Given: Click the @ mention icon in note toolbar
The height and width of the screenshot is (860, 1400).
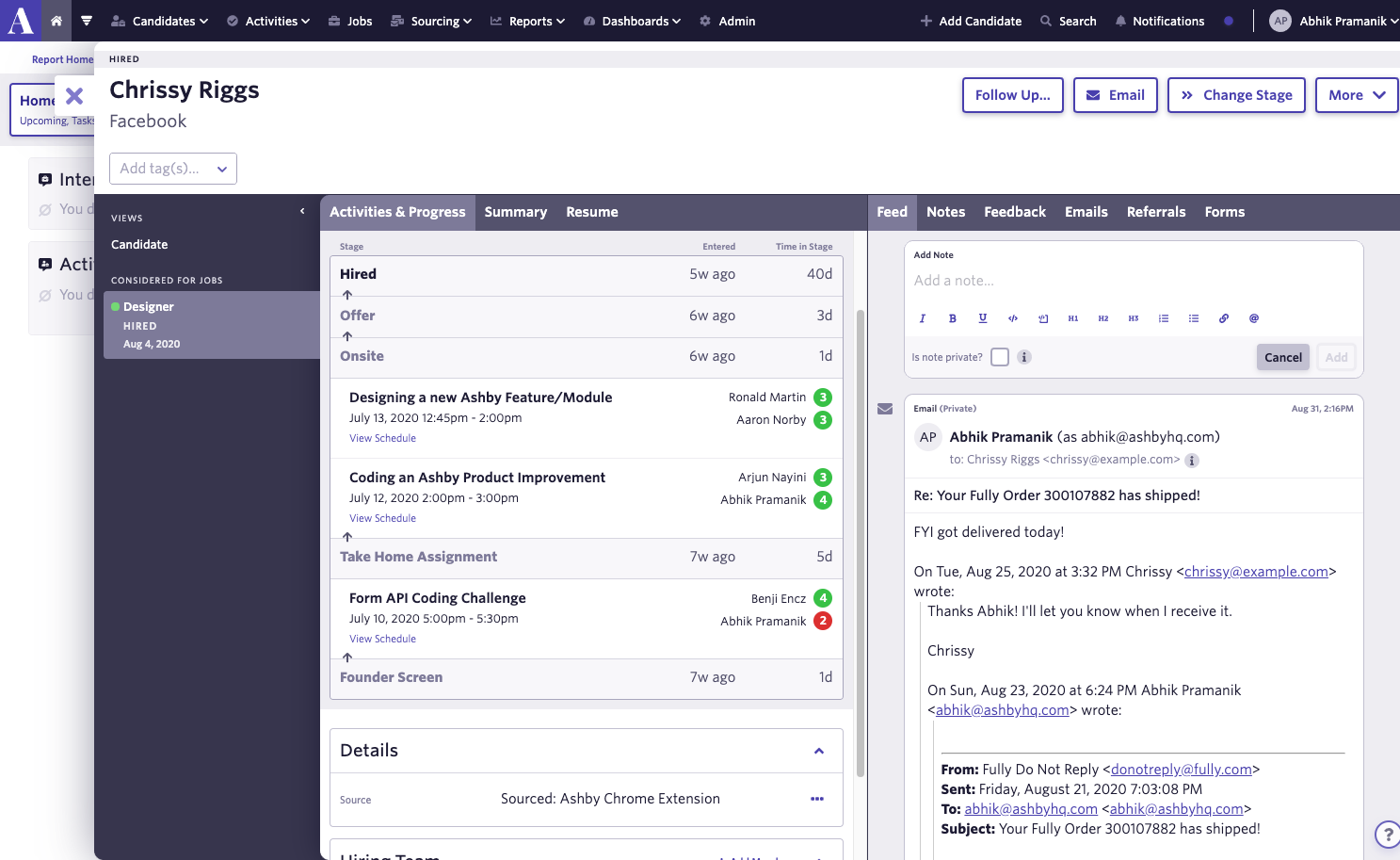Looking at the screenshot, I should (x=1254, y=318).
